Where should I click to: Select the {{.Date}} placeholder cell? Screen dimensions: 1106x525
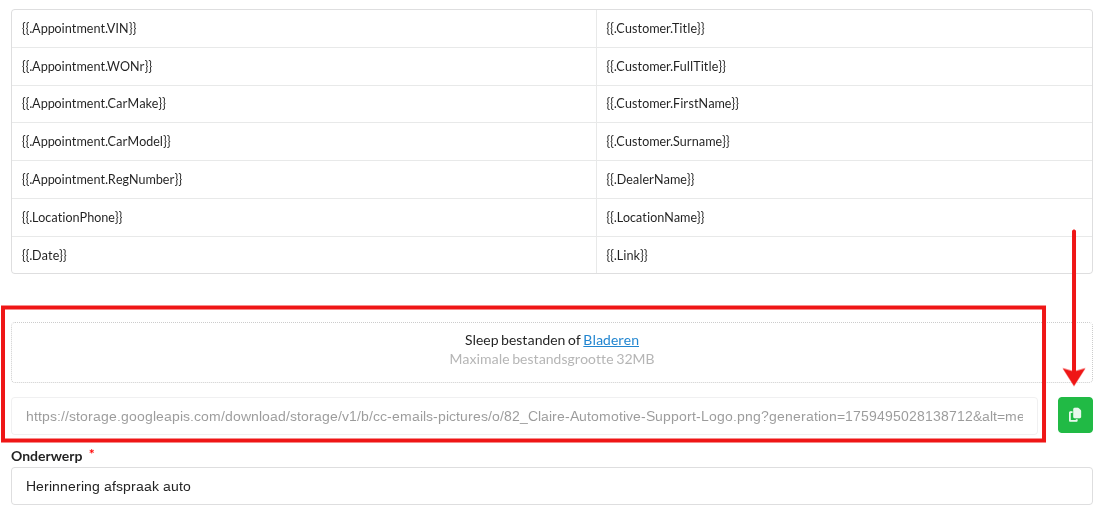(x=44, y=255)
